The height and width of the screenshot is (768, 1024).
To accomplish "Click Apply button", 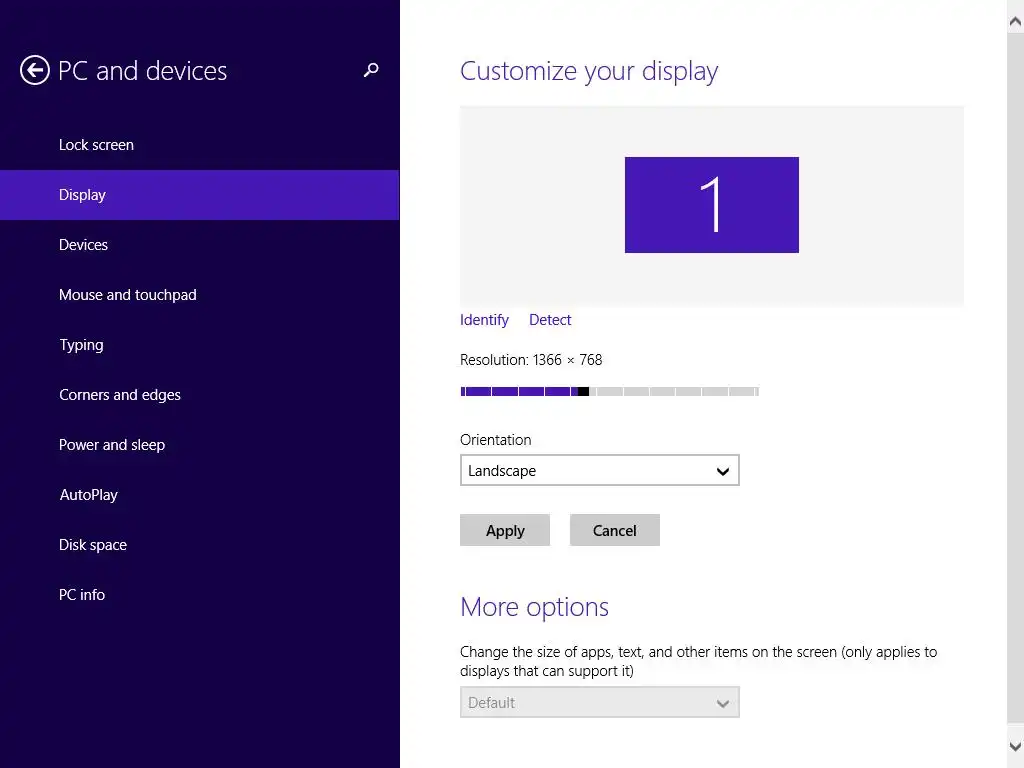I will pyautogui.click(x=505, y=530).
